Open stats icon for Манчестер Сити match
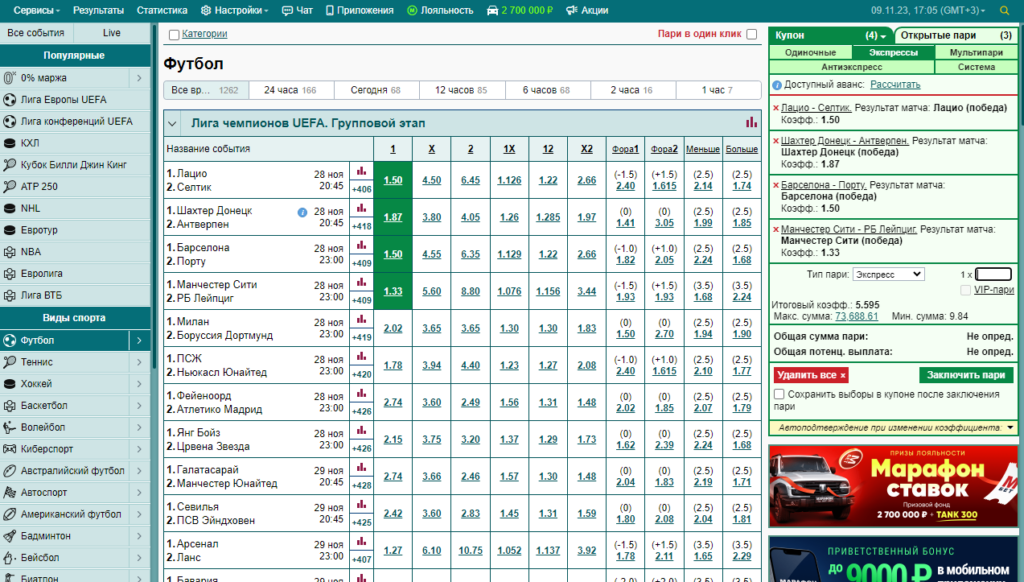Viewport: 1024px width, 582px height. (361, 282)
